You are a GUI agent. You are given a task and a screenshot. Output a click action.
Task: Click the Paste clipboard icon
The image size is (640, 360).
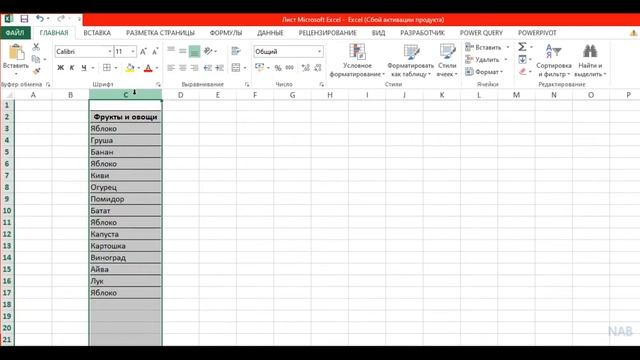click(16, 52)
